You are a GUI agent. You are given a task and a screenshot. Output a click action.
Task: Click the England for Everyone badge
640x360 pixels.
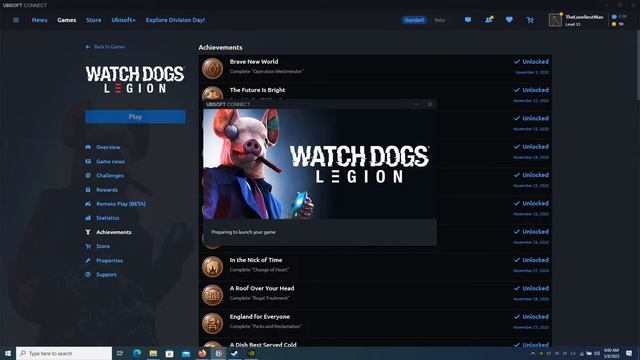click(x=212, y=323)
